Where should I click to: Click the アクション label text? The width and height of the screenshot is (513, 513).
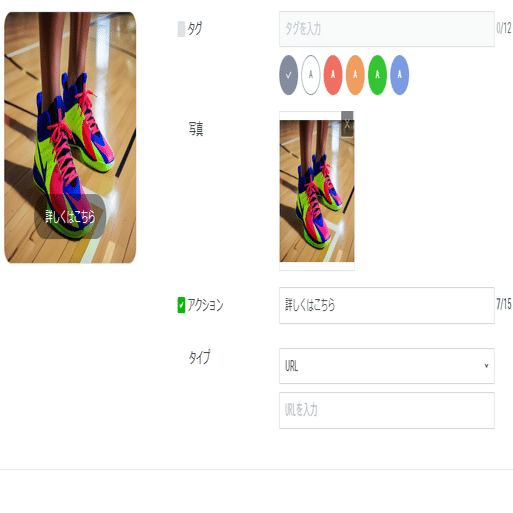coord(205,305)
